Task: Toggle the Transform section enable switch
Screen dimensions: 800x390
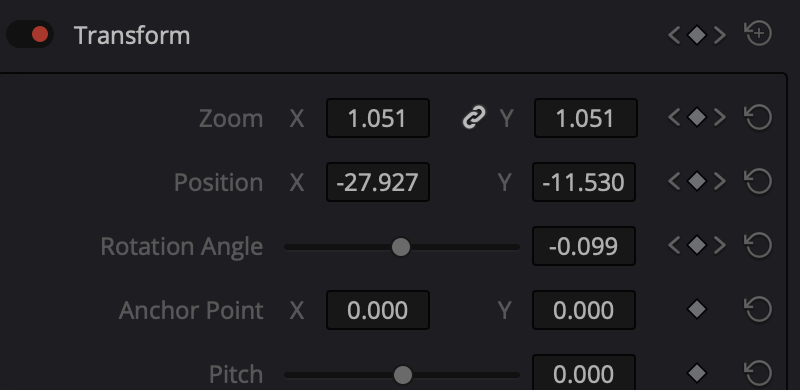Action: [x=30, y=34]
